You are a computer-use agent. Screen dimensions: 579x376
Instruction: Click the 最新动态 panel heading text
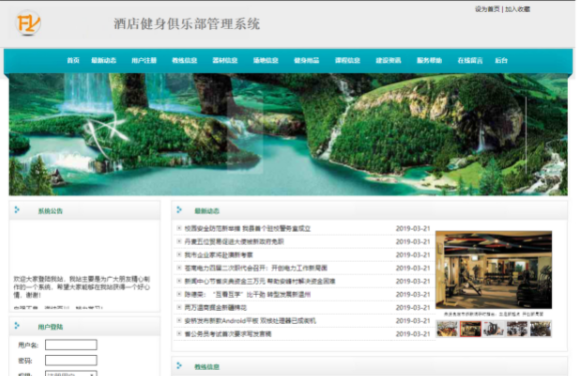coord(207,211)
